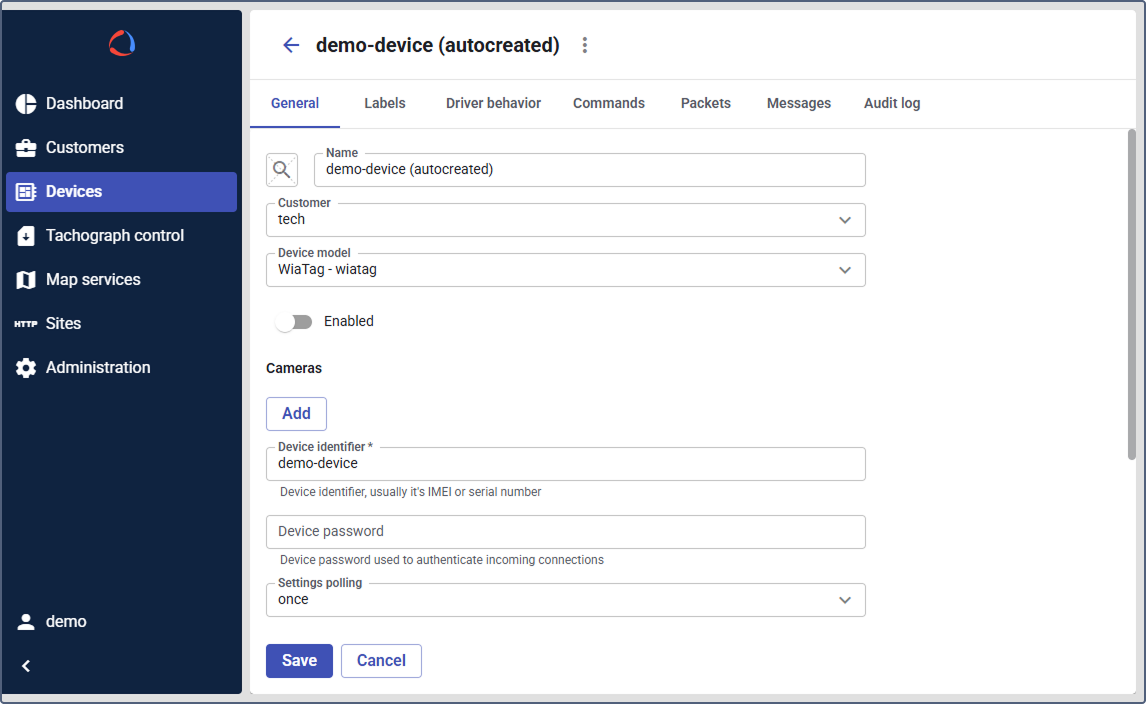Click the magnifier icon next to Name

(282, 170)
